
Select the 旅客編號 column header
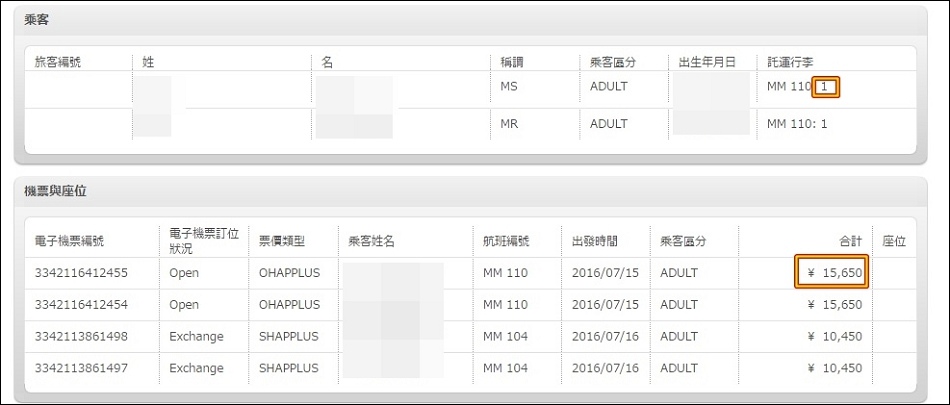point(58,62)
